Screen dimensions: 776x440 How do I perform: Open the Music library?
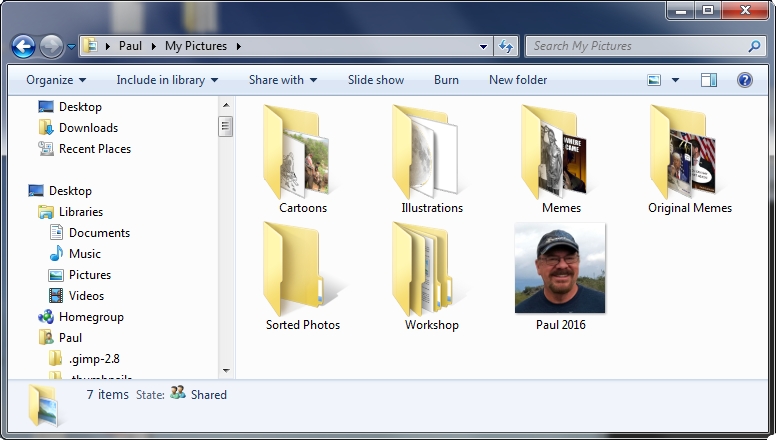tap(85, 254)
